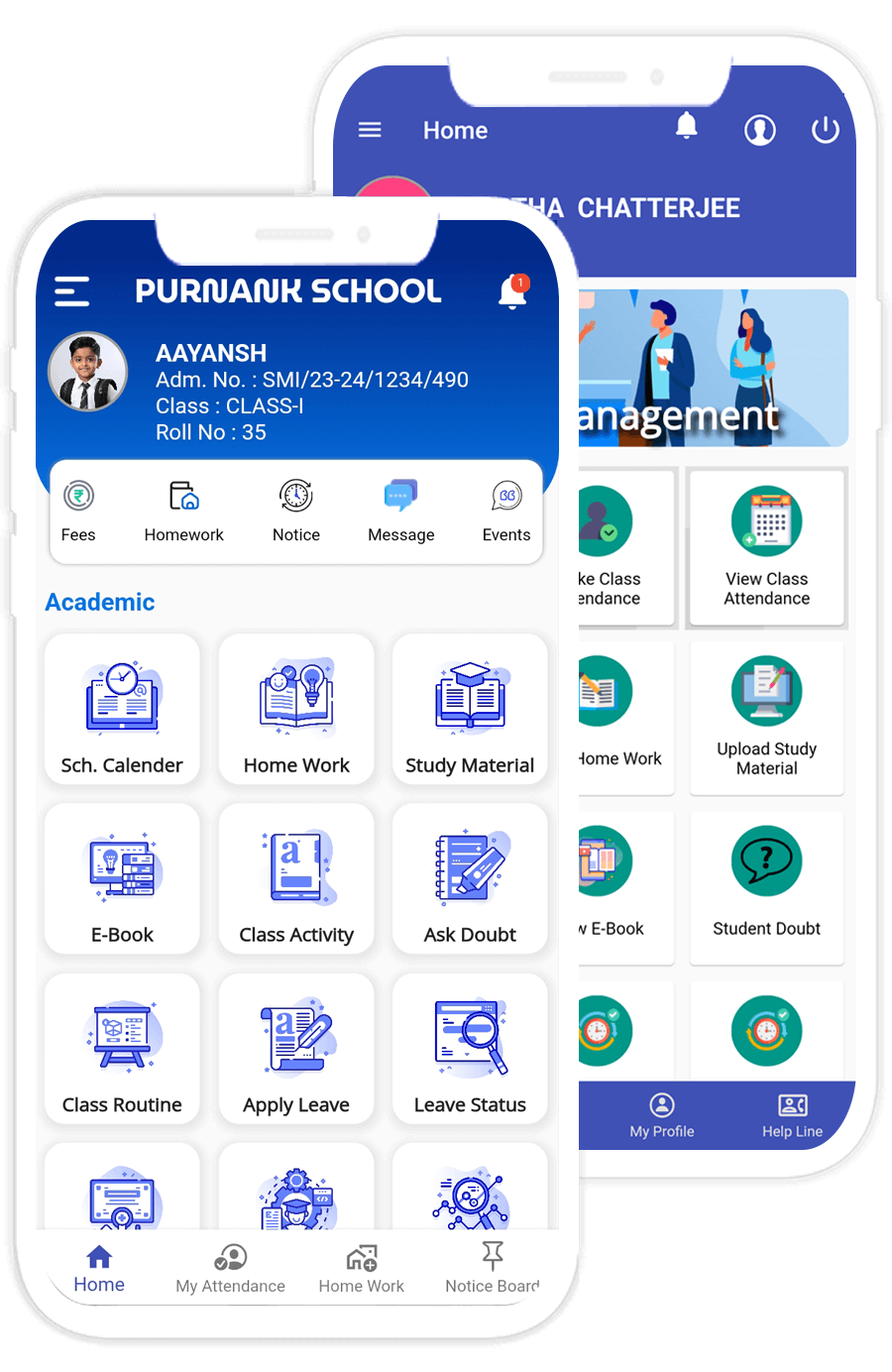Tap Aayansh's profile photo

pos(88,372)
